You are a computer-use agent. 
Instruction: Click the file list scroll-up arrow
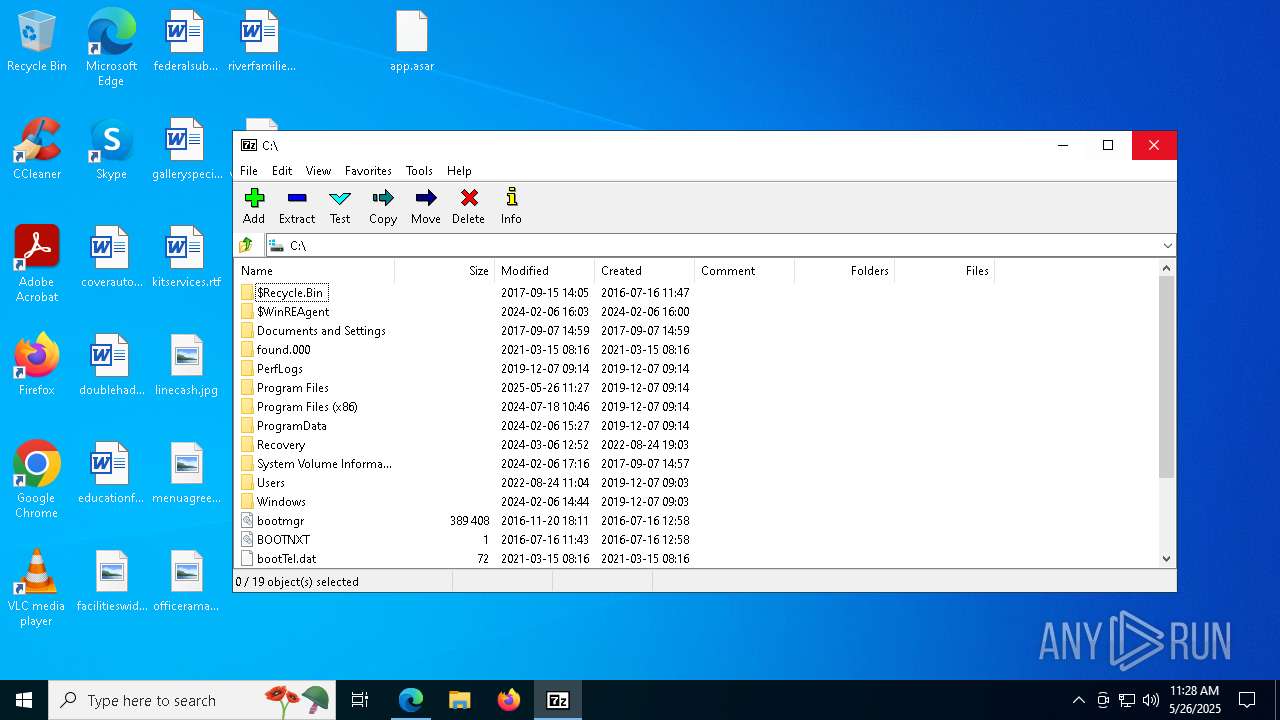click(1166, 268)
